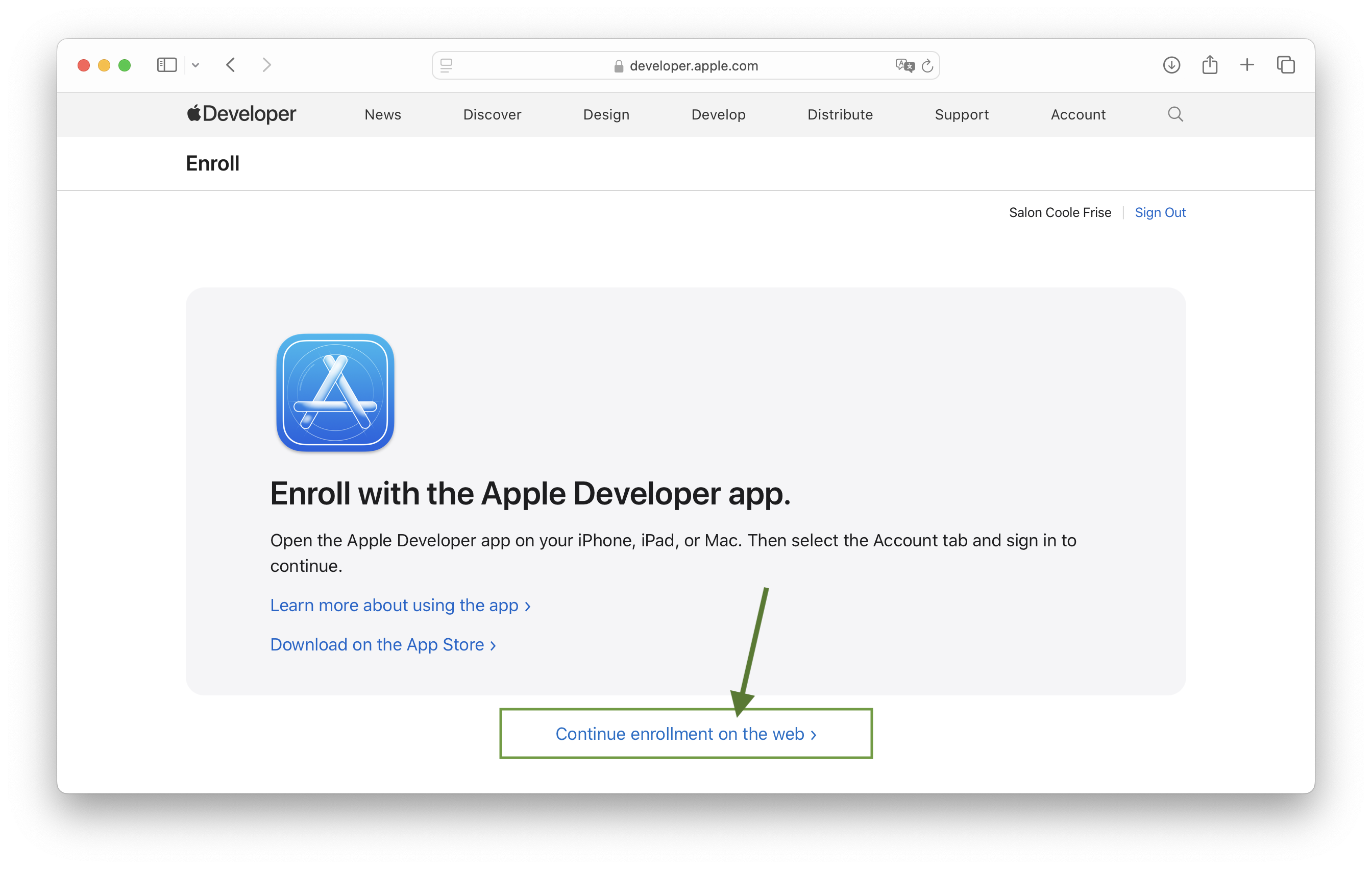Viewport: 1372px width, 869px height.
Task: Click the Apple Developer app icon
Action: tap(335, 393)
